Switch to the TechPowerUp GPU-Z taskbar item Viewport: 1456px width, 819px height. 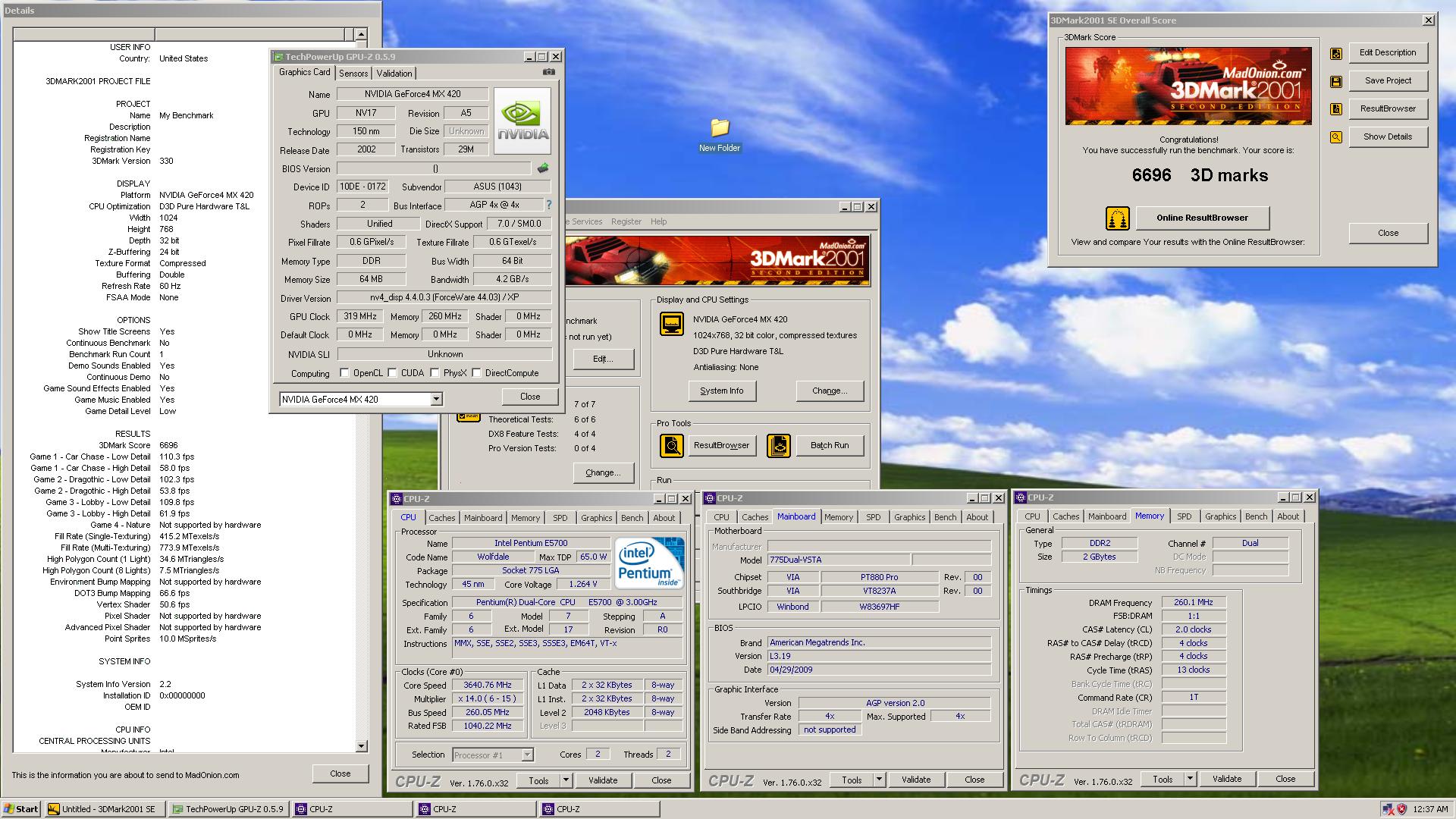coord(229,809)
